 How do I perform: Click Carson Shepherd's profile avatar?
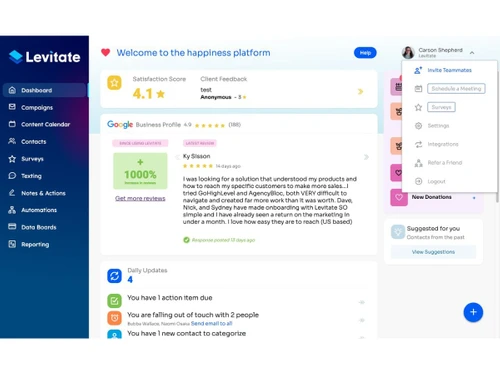click(408, 53)
